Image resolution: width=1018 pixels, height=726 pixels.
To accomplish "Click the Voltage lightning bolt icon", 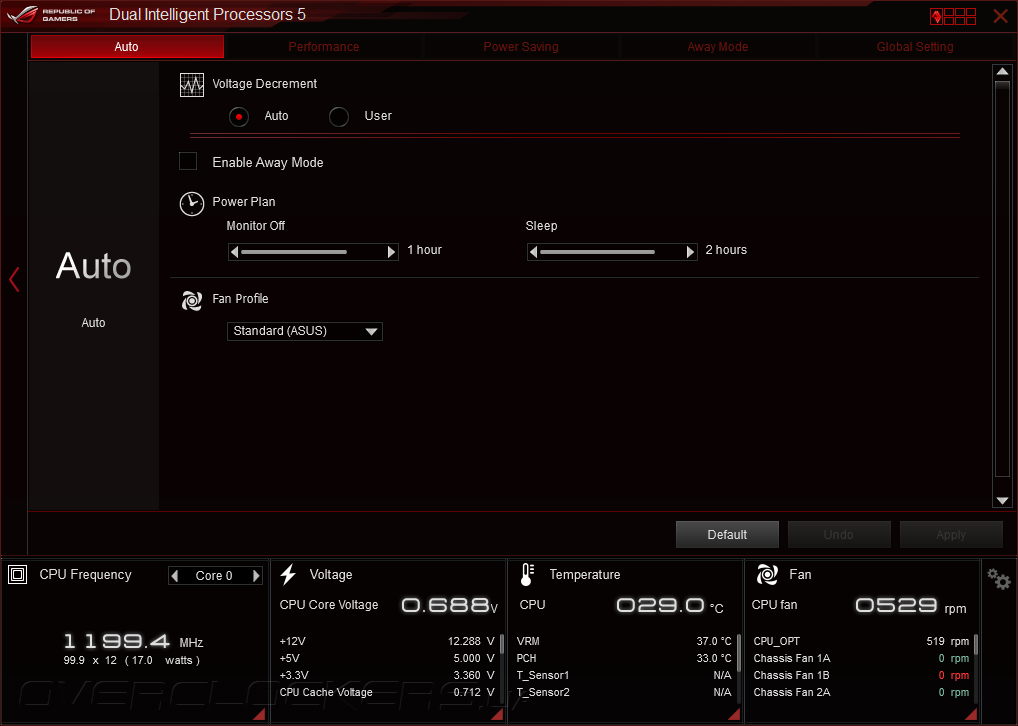I will [288, 574].
